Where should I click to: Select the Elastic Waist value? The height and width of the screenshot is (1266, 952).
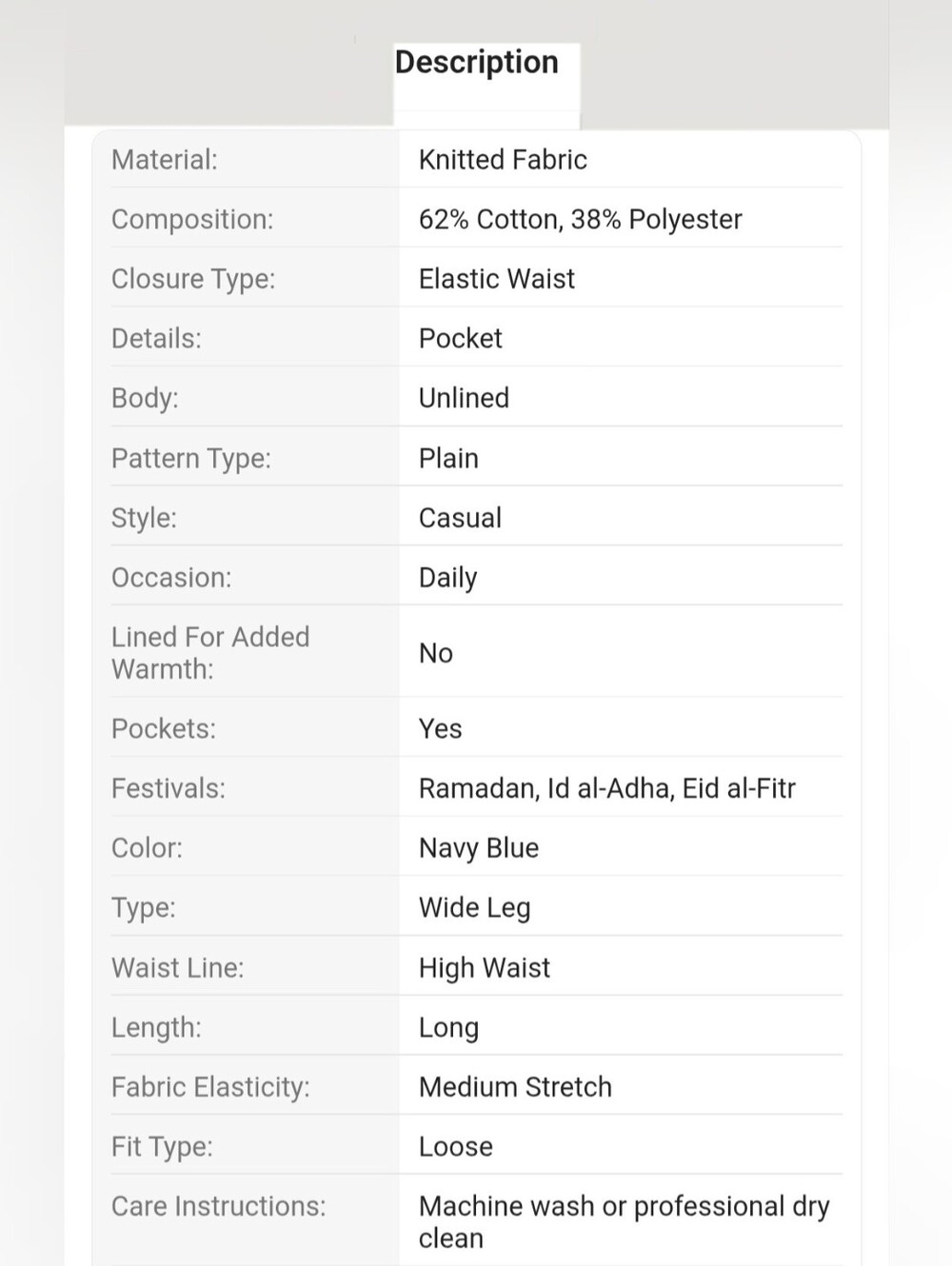(x=497, y=279)
